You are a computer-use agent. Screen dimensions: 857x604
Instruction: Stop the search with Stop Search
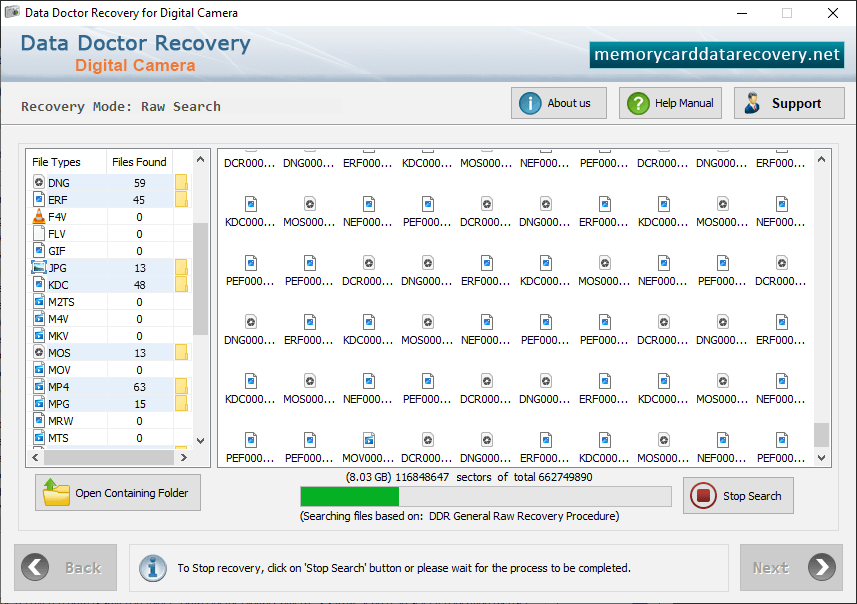[x=738, y=495]
